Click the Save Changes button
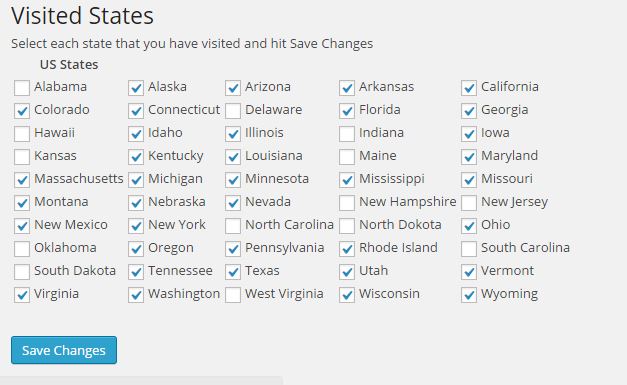The width and height of the screenshot is (627, 385). [64, 350]
